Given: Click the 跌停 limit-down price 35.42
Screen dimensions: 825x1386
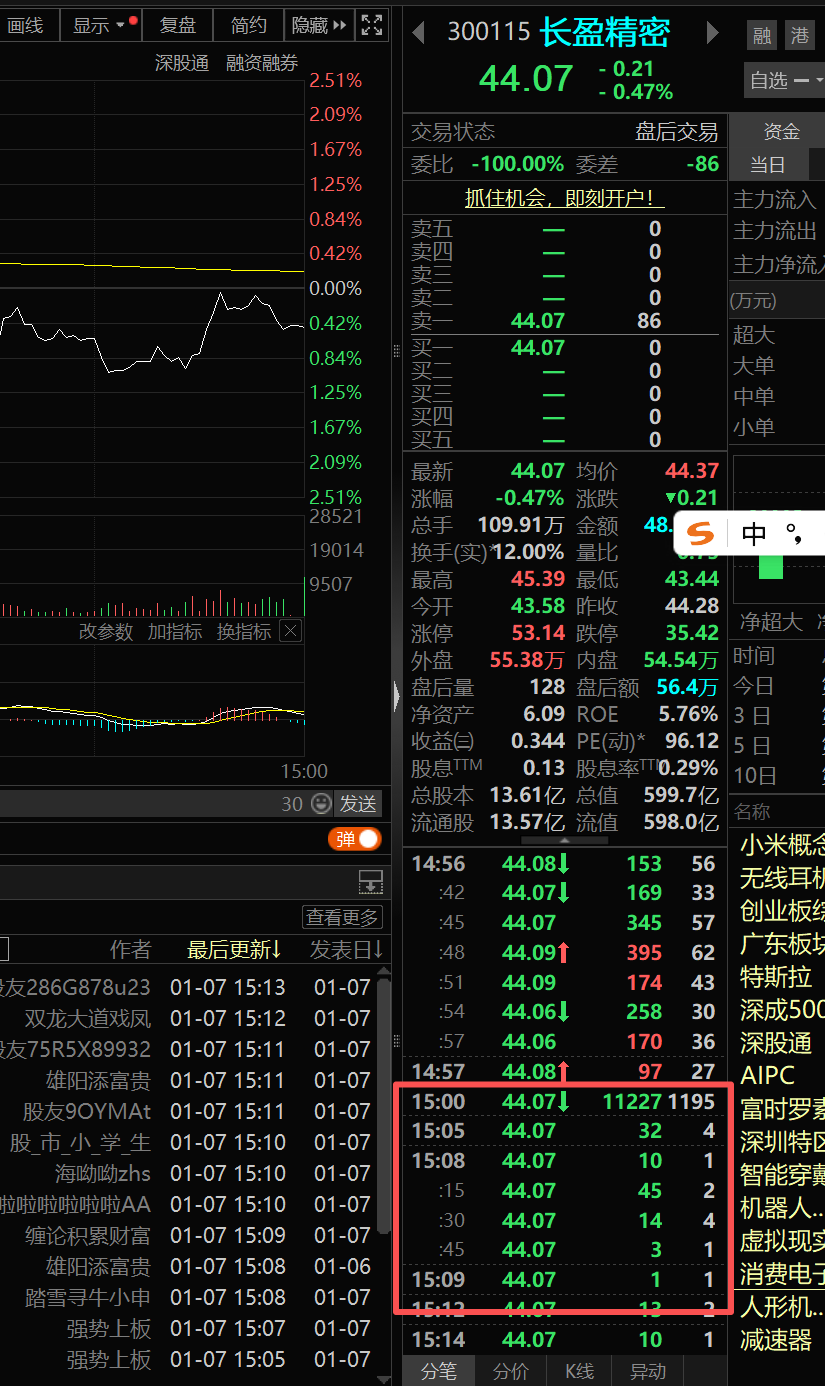Looking at the screenshot, I should (691, 633).
